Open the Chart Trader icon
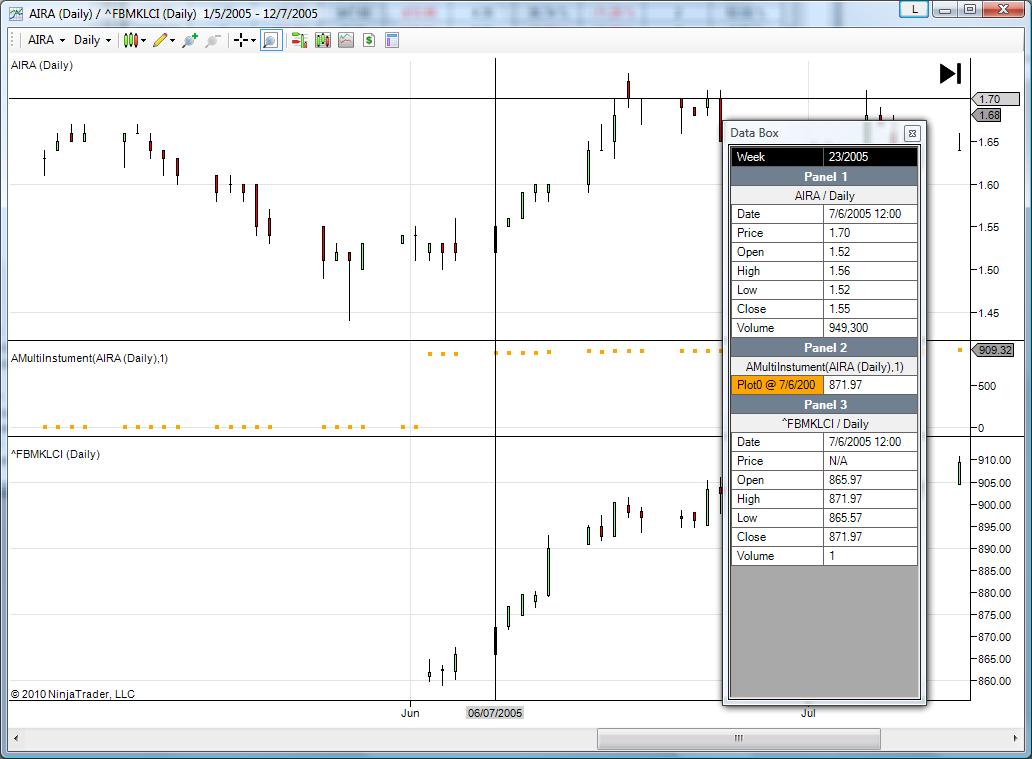Screen dimensions: 1032x759 (299, 40)
